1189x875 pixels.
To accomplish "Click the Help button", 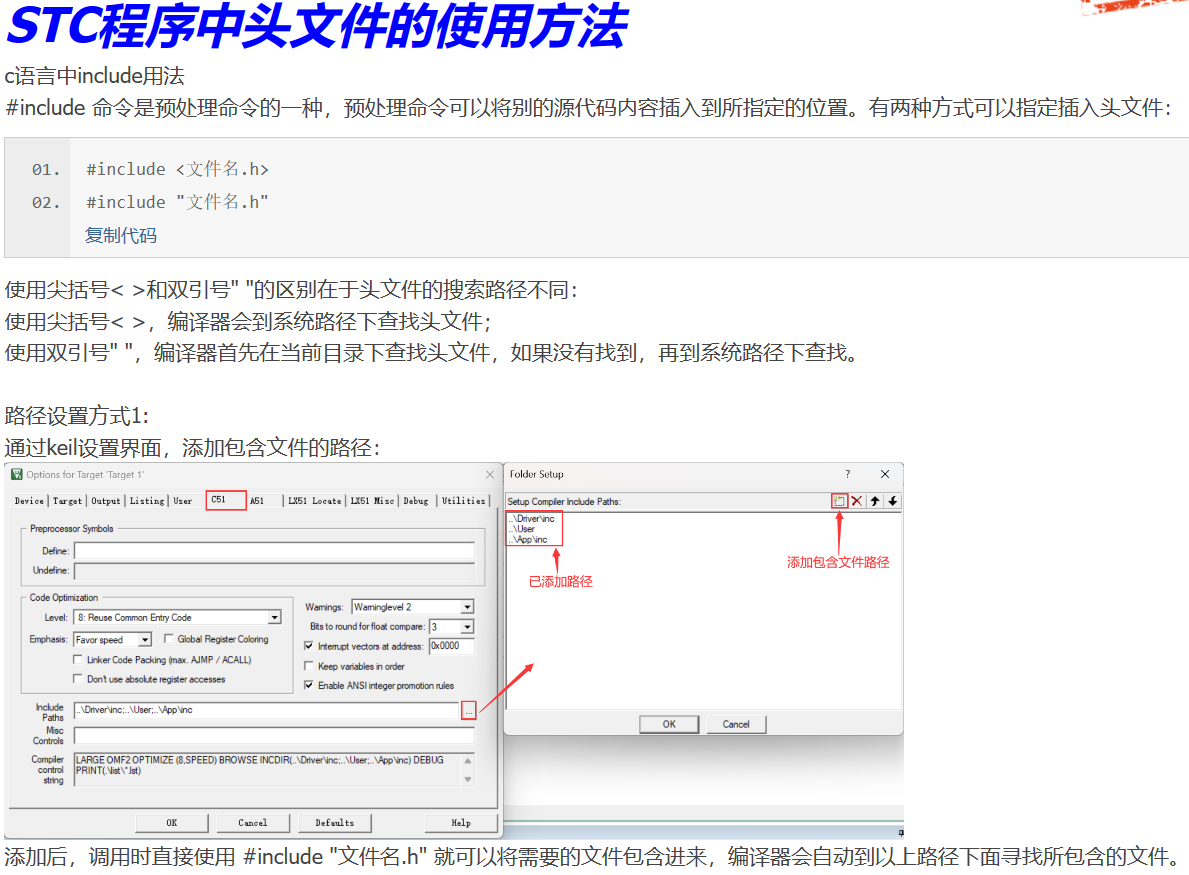I will pyautogui.click(x=461, y=823).
